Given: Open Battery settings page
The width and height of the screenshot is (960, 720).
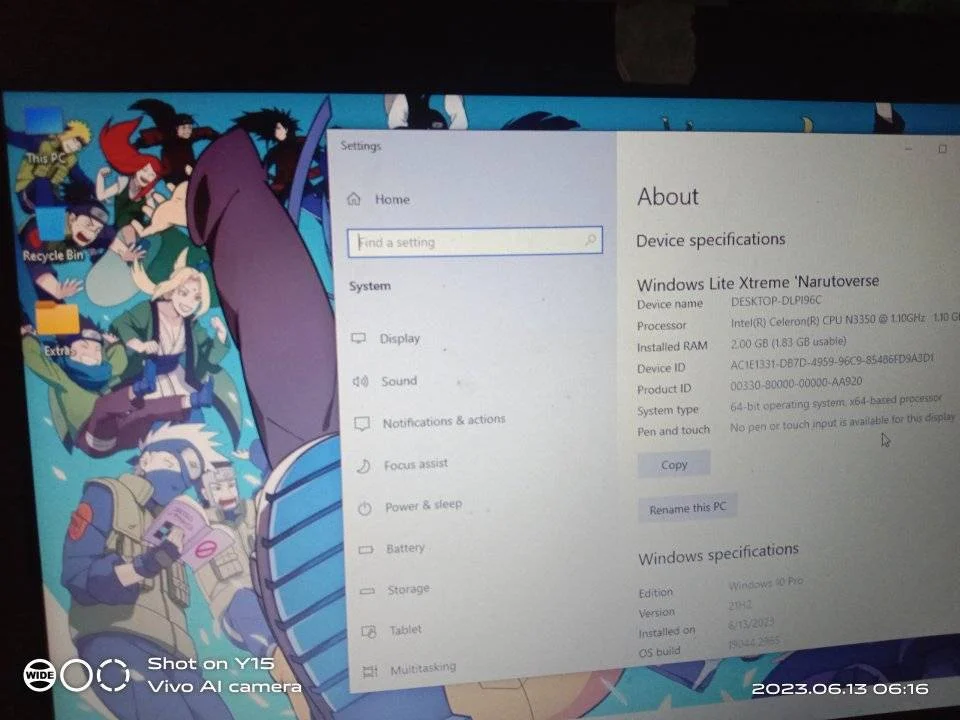Looking at the screenshot, I should click(x=405, y=548).
